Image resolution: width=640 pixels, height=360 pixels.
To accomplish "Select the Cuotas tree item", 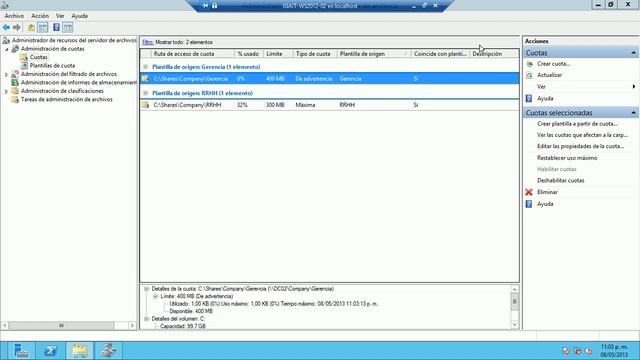I will pos(38,57).
